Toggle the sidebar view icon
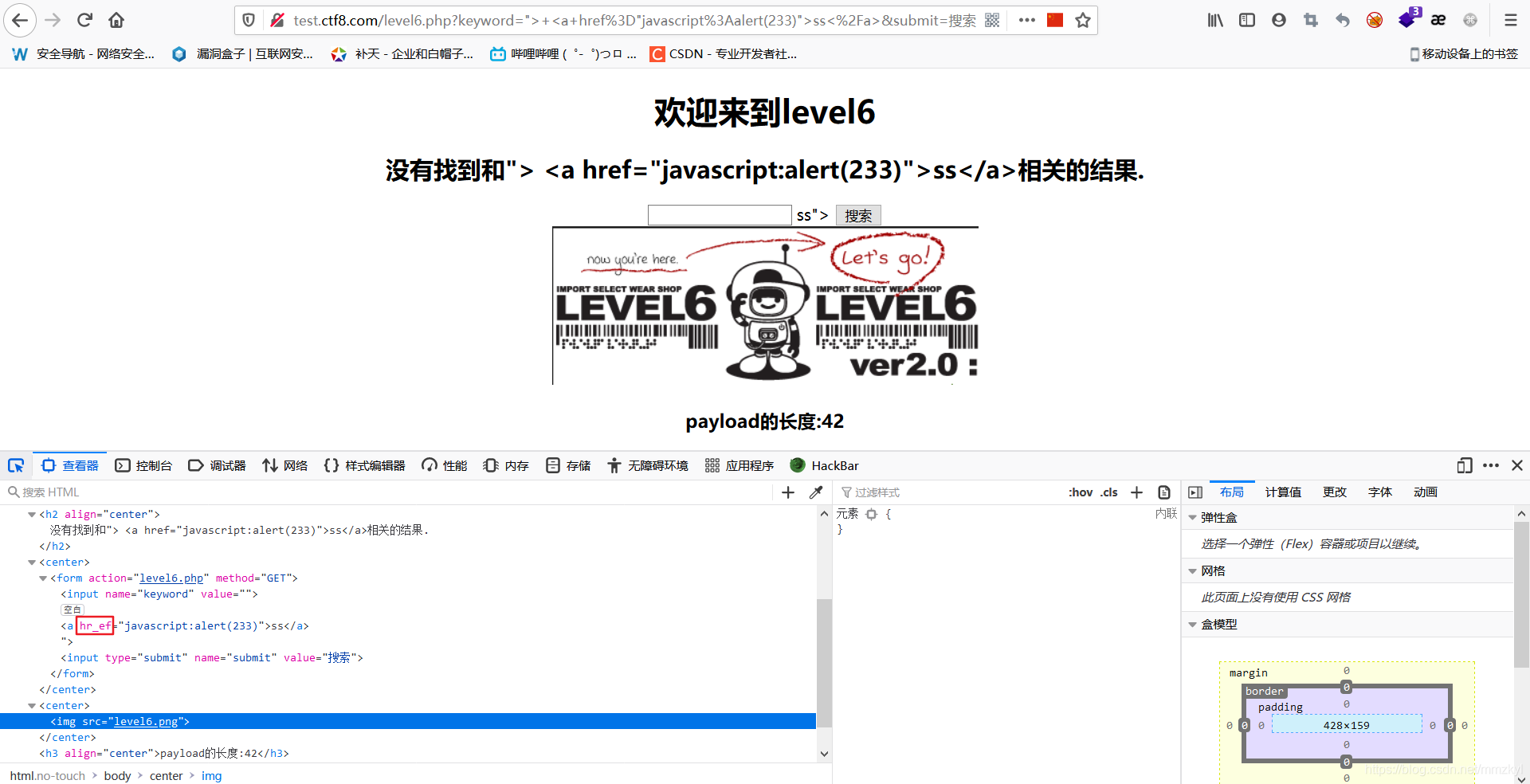This screenshot has height=784, width=1530. point(1247,20)
